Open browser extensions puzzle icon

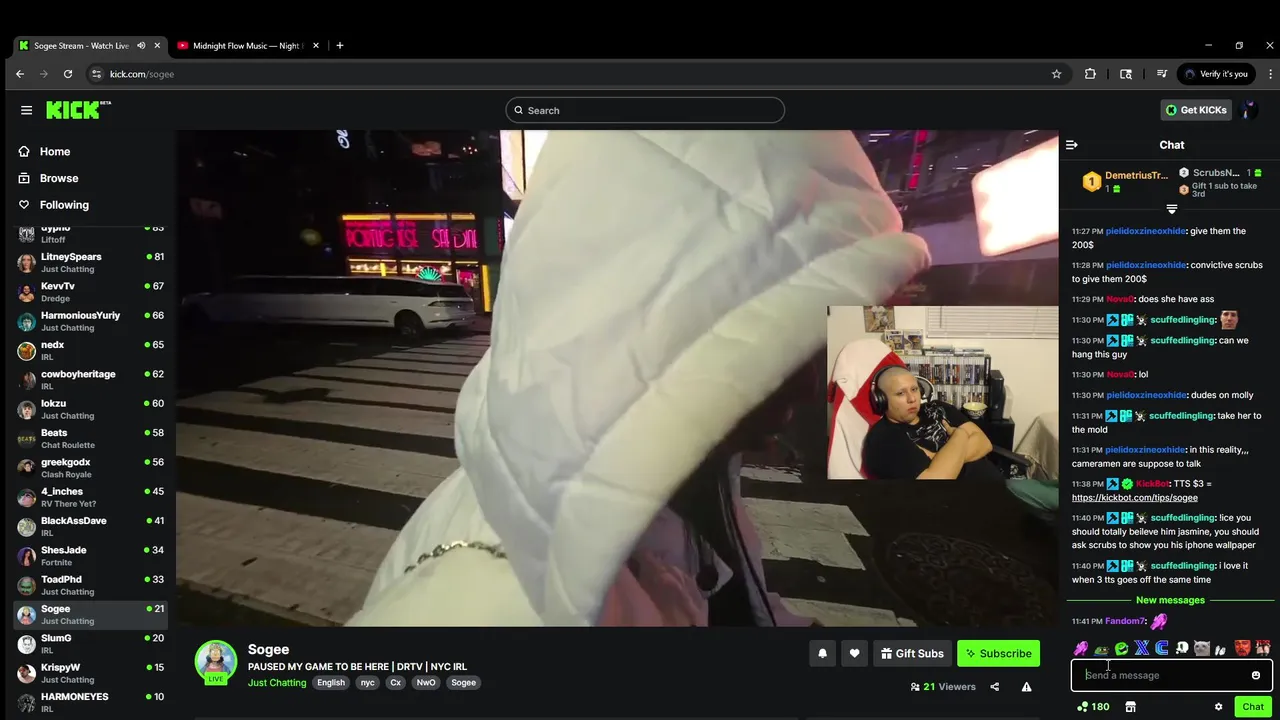[x=1090, y=74]
